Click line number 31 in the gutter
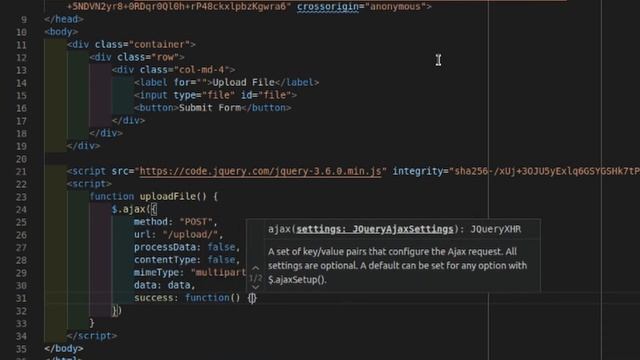Viewport: 640px width, 360px height. (x=22, y=298)
